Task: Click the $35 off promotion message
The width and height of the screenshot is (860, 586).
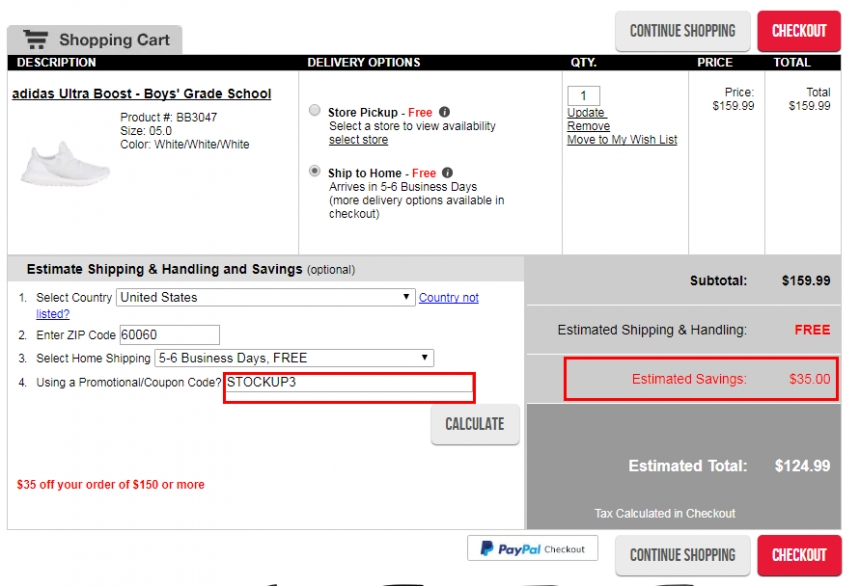Action: (111, 484)
